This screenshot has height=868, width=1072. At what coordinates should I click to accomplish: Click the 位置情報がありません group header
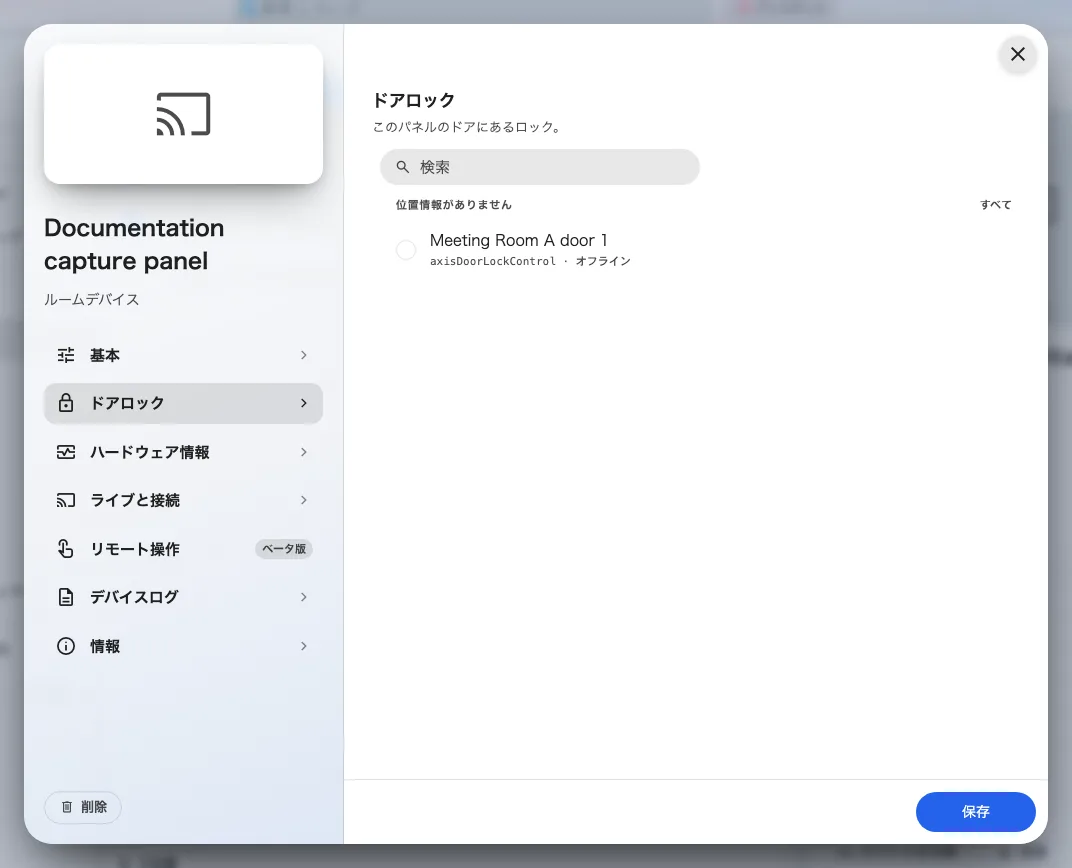454,204
